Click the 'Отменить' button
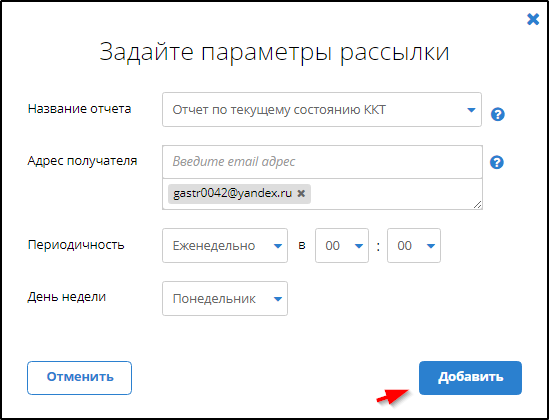The image size is (549, 420). pyautogui.click(x=79, y=378)
